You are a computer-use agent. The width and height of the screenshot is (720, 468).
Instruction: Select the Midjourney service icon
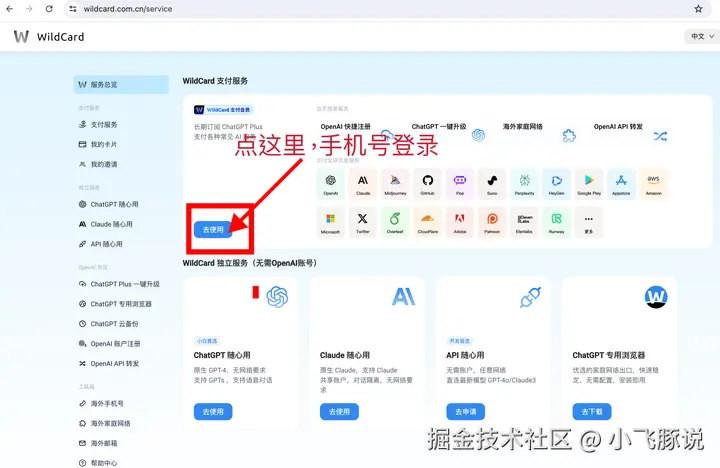(x=395, y=184)
